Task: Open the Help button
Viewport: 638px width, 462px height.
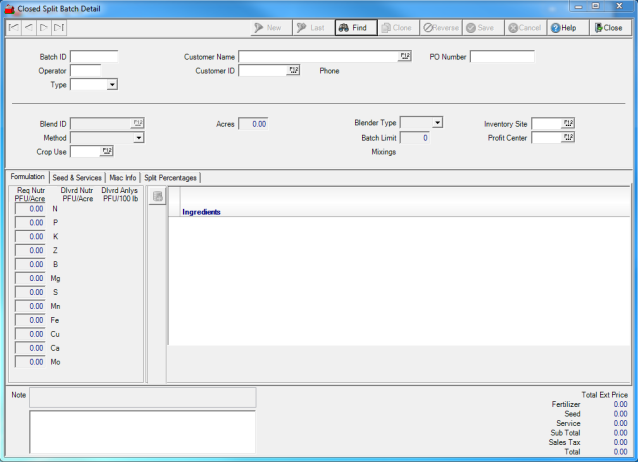Action: tap(563, 28)
